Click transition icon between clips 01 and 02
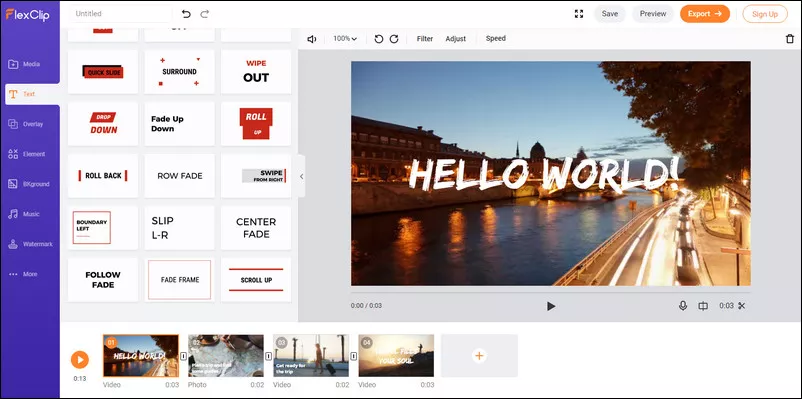 point(184,356)
